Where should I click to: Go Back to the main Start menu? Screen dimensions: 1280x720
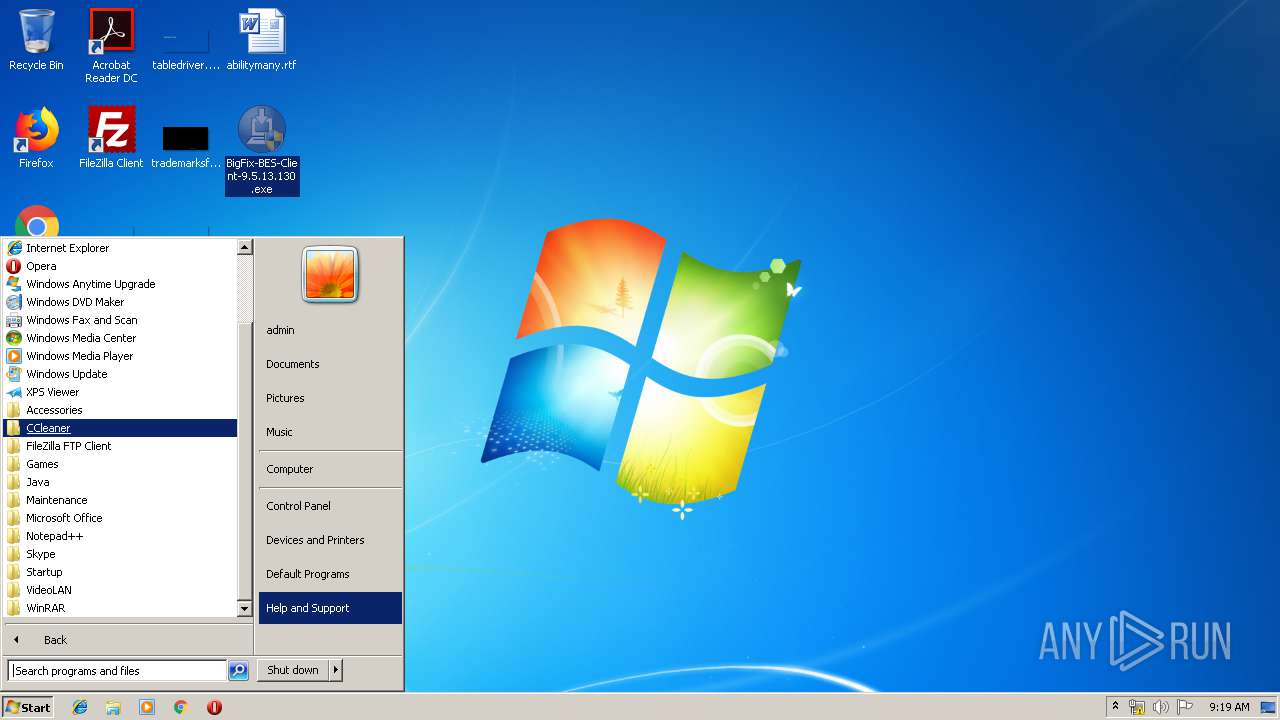128,640
